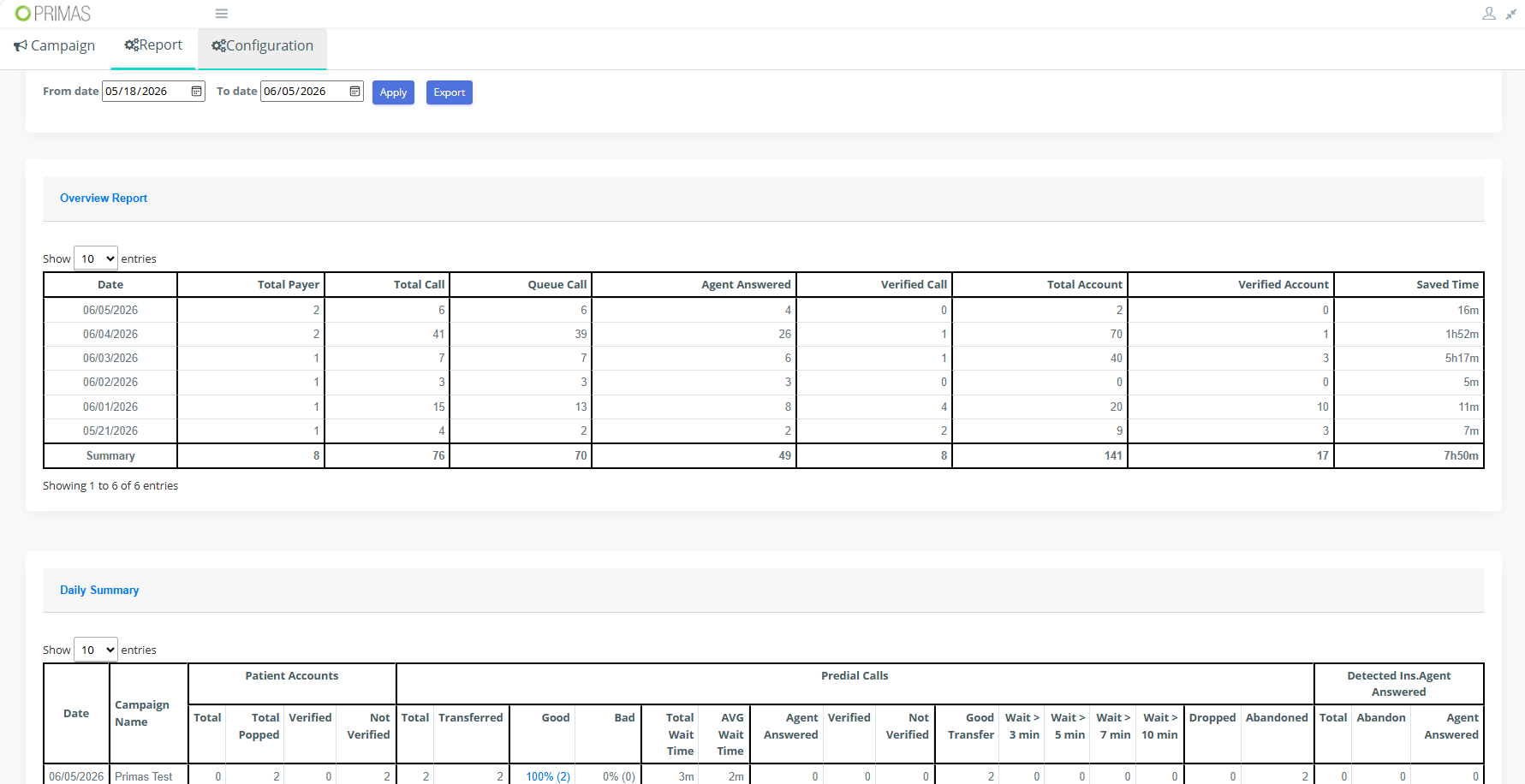Click the Summary row label
This screenshot has height=784, width=1525.
(x=110, y=456)
